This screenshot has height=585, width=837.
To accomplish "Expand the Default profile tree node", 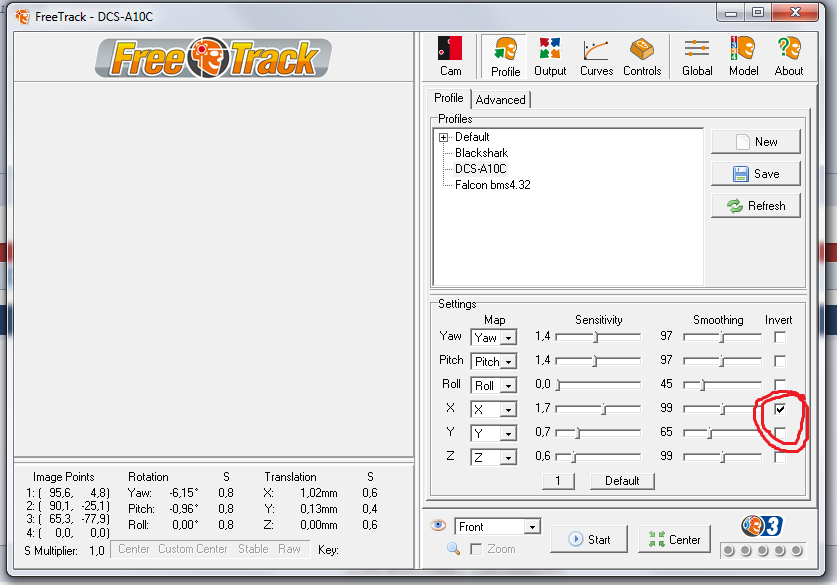I will pyautogui.click(x=443, y=137).
